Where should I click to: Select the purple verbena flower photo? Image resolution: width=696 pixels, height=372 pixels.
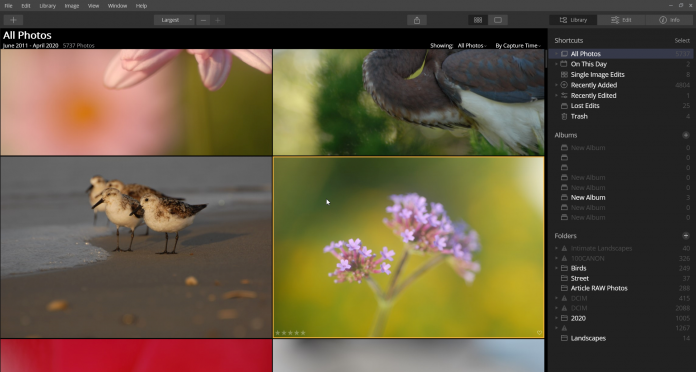tap(408, 247)
